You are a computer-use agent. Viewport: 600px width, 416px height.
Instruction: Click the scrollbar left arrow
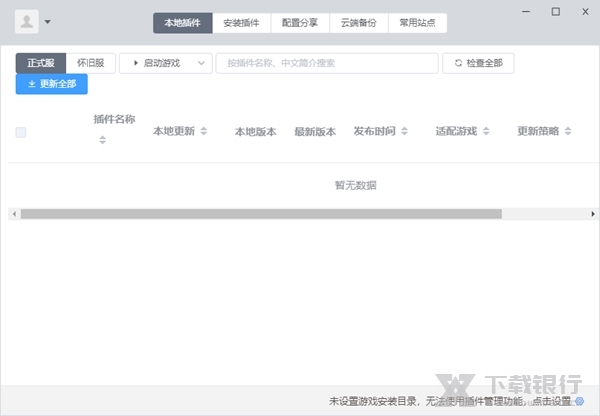(15, 214)
